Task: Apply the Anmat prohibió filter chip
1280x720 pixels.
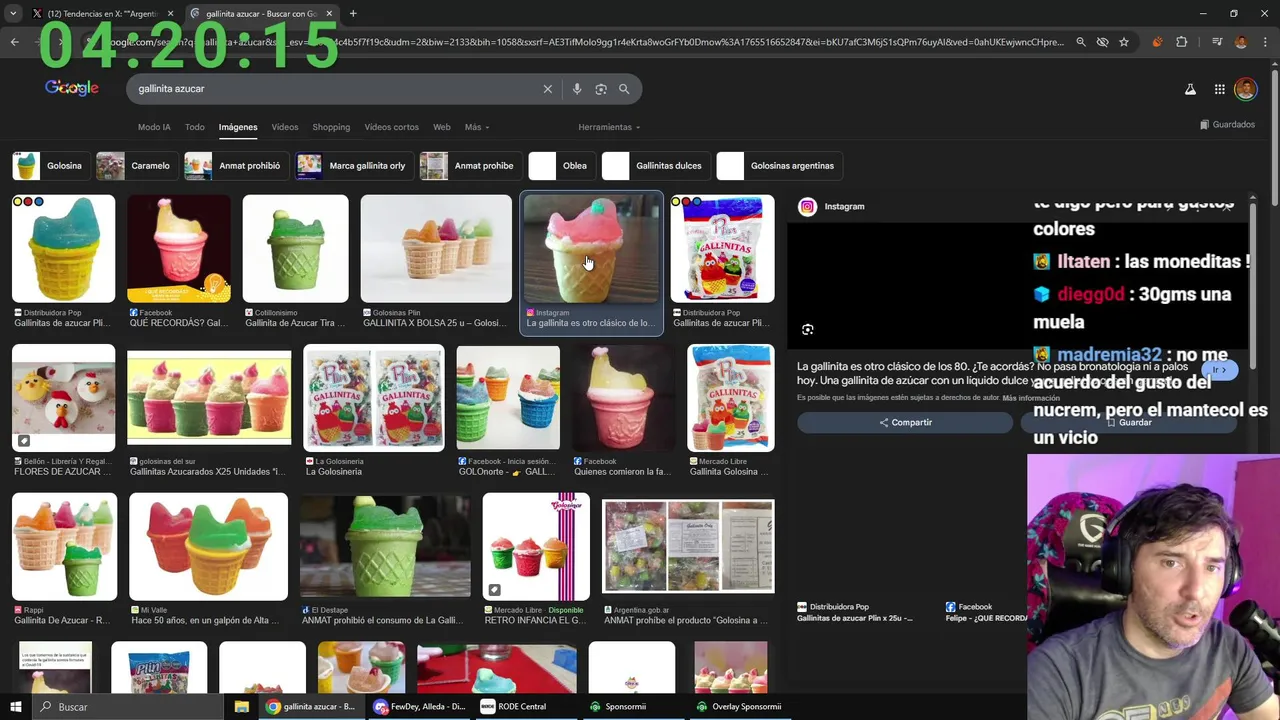Action: 236,166
